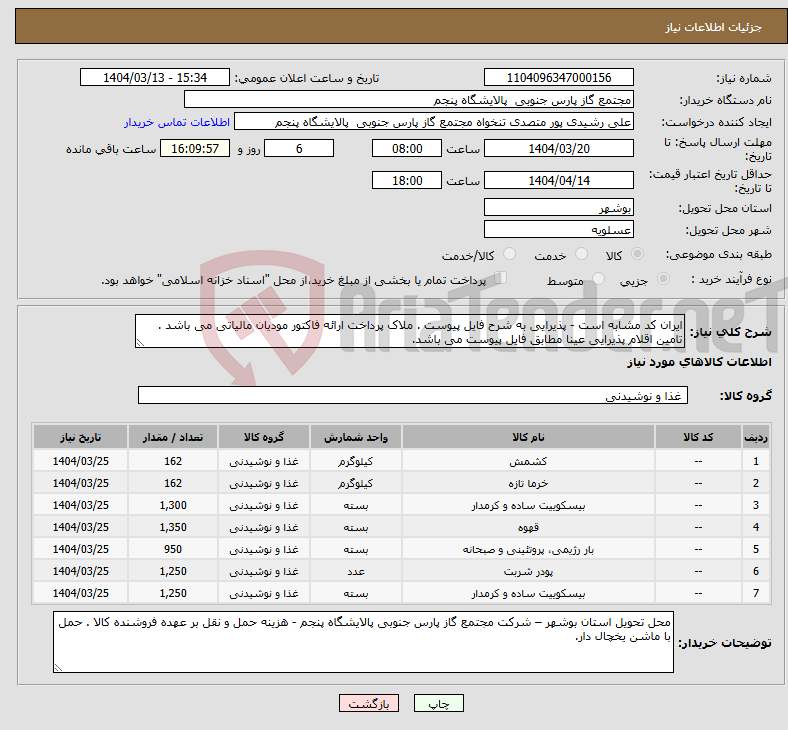Click the city field عسلویه
Screen dimensions: 788x730
558,229
